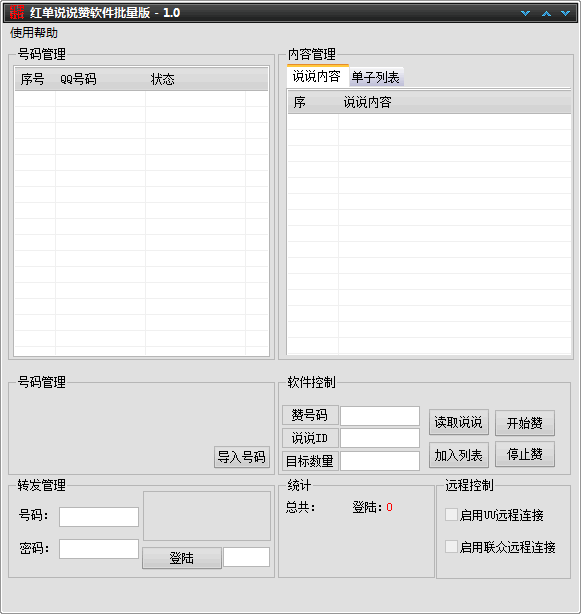
Task: Click the 加入列表 button
Action: (x=458, y=455)
